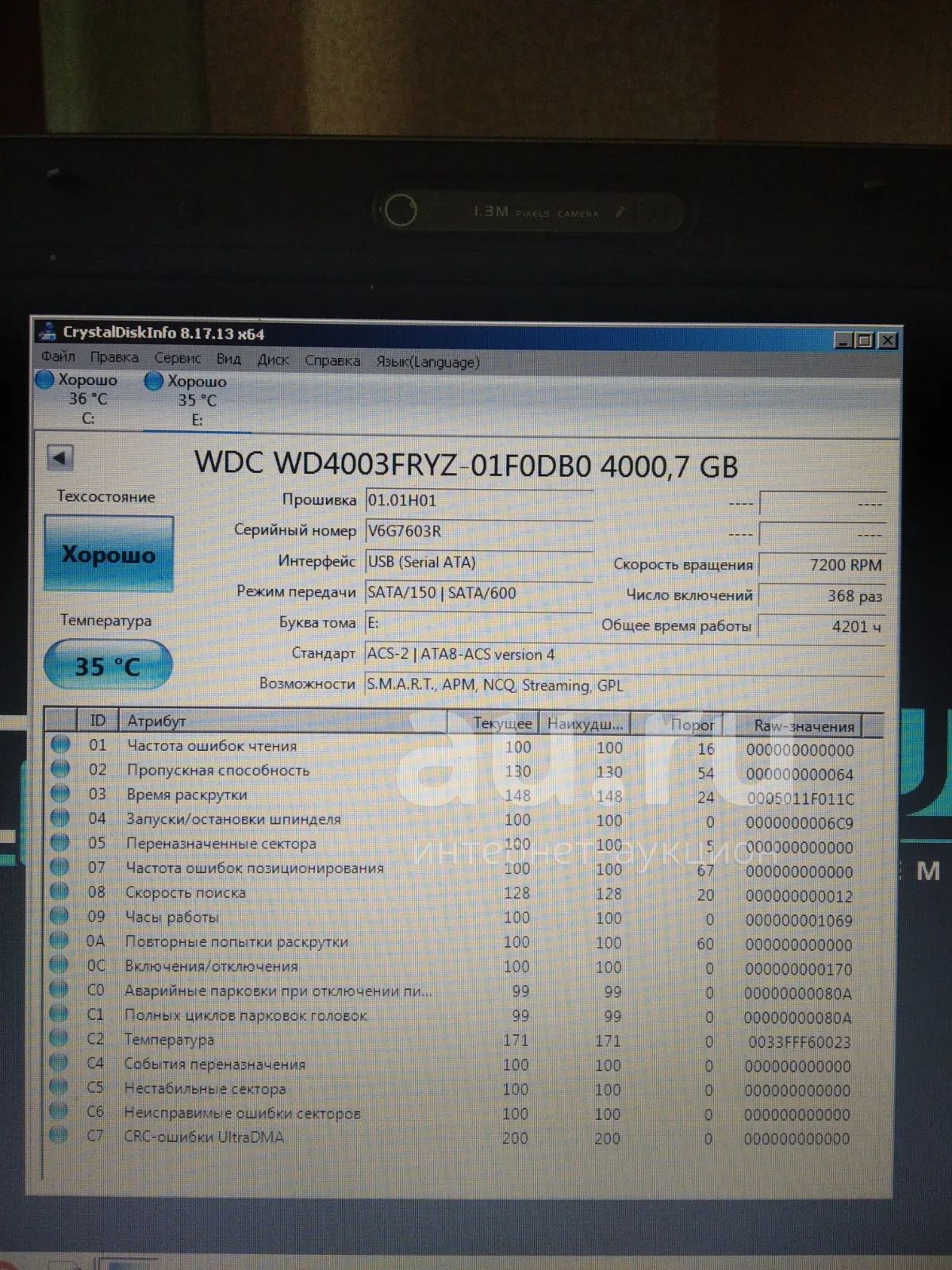Click the blue health orb for drive C:
This screenshot has width=952, height=1270.
point(45,379)
